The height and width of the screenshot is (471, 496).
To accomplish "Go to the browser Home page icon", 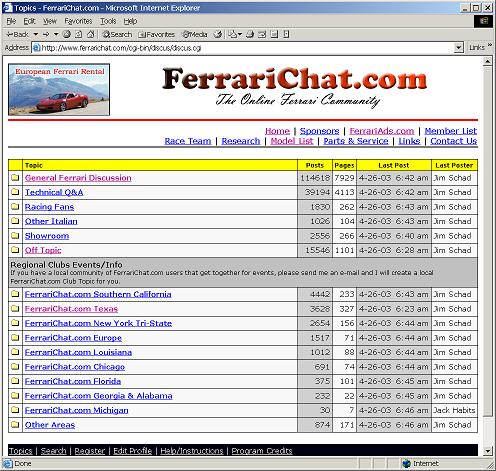I will coord(91,34).
